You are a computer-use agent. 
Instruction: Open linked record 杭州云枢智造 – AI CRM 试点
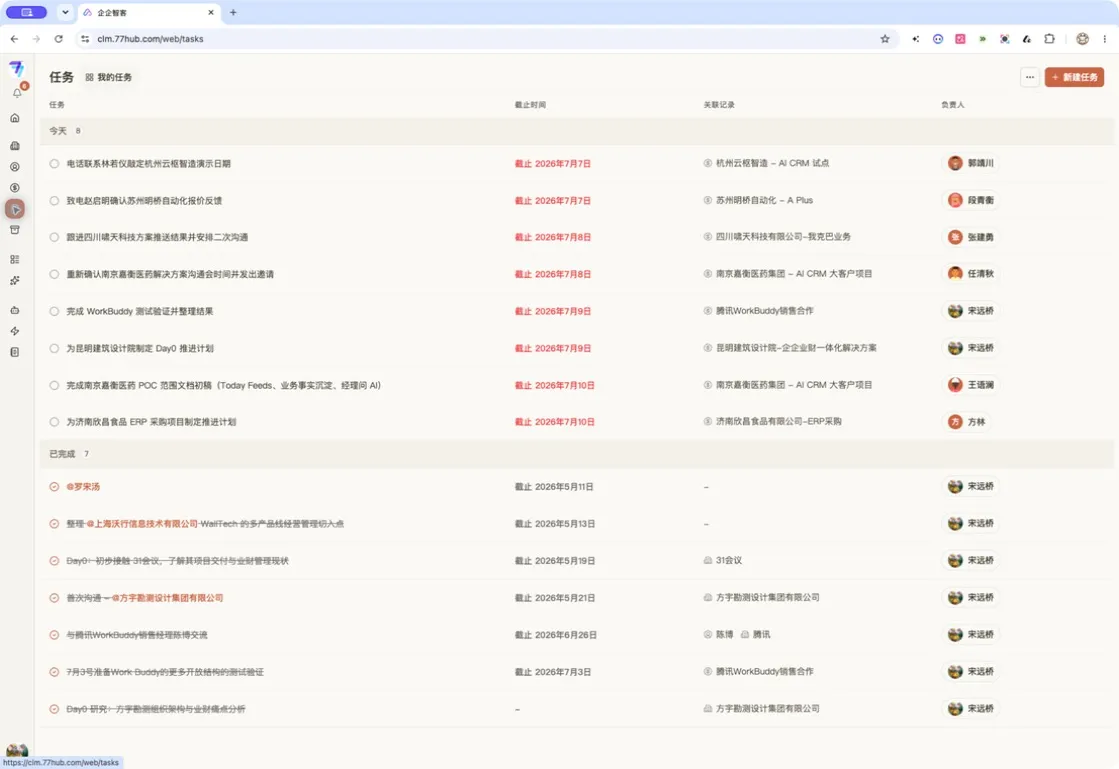[x=772, y=163]
